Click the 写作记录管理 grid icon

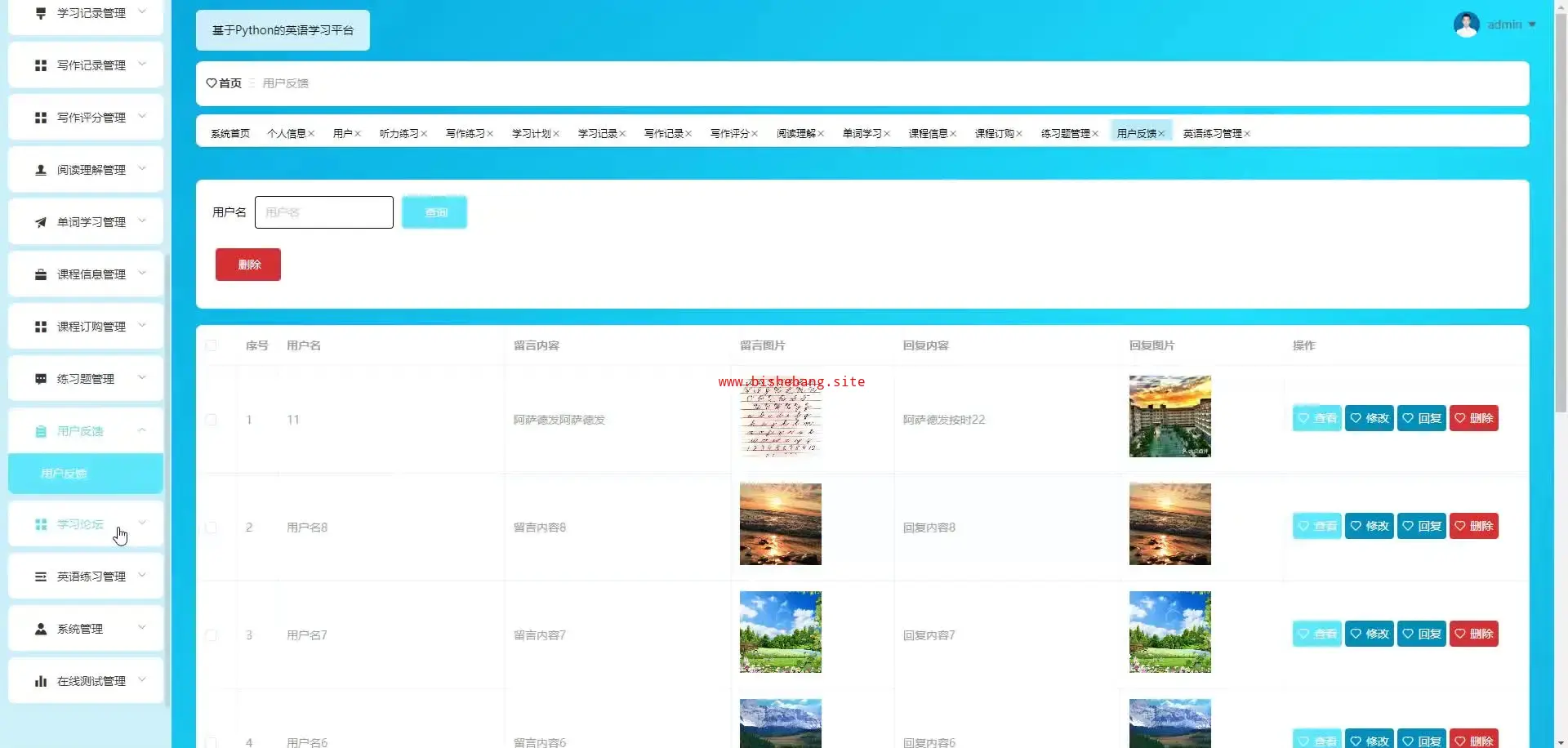tap(41, 65)
